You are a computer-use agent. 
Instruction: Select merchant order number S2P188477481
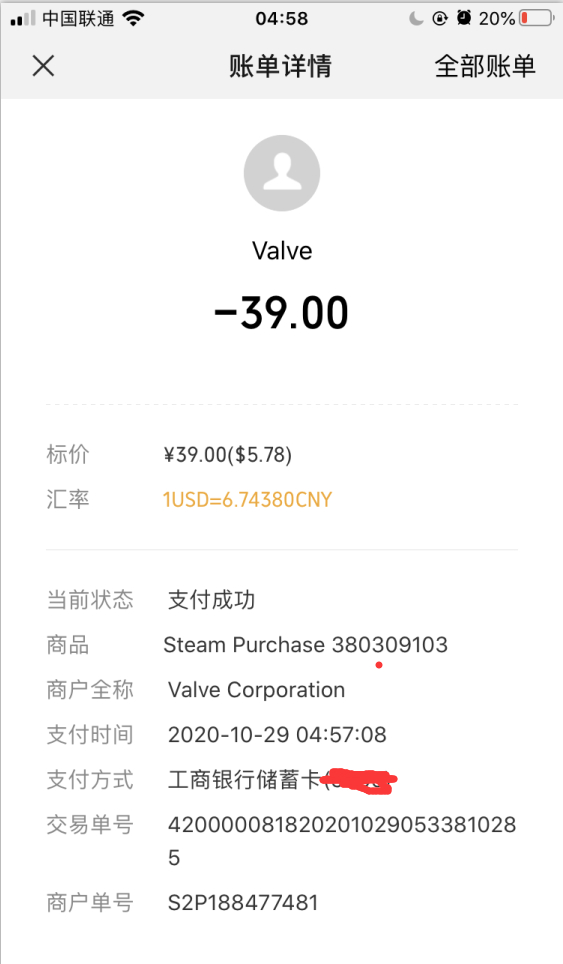[x=243, y=903]
